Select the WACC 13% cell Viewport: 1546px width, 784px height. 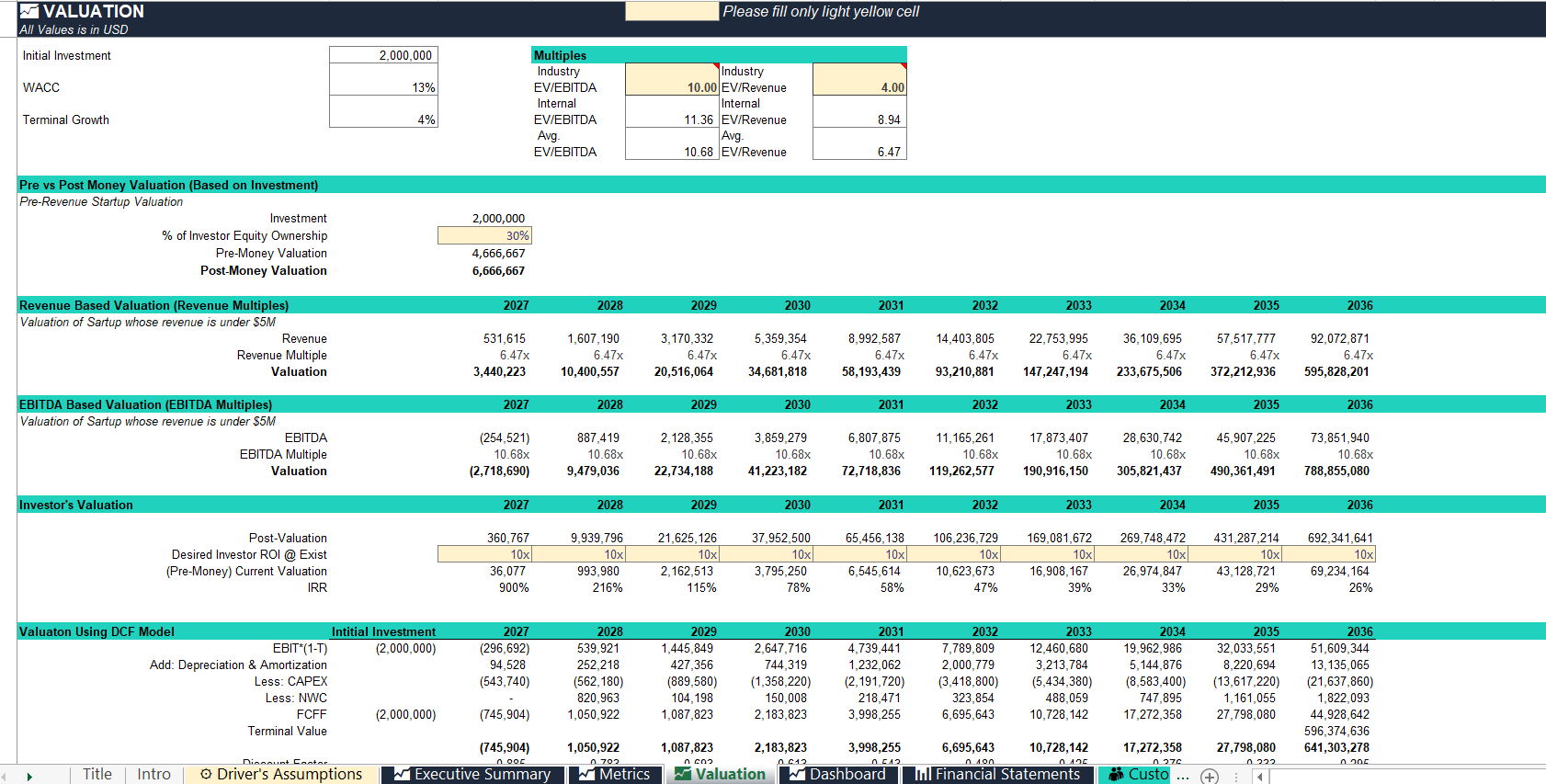(x=383, y=79)
